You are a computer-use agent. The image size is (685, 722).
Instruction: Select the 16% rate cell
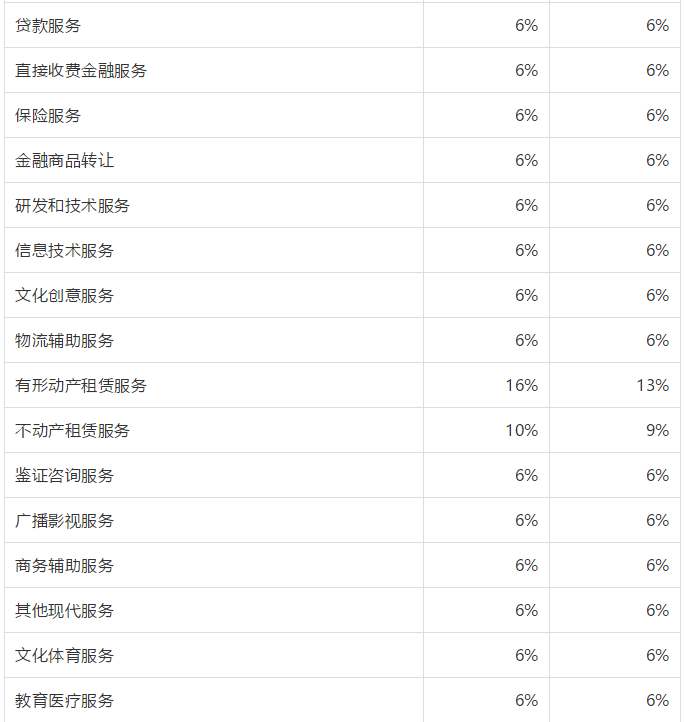pyautogui.click(x=521, y=386)
